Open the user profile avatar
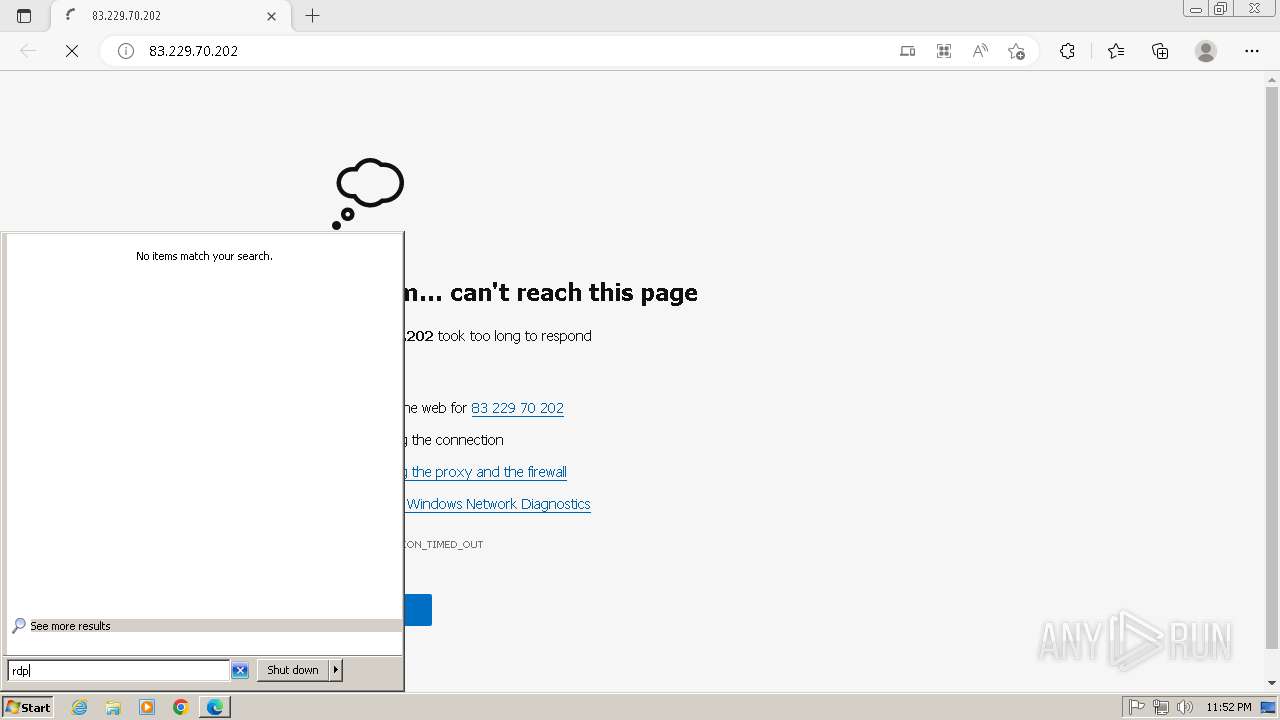 point(1206,51)
